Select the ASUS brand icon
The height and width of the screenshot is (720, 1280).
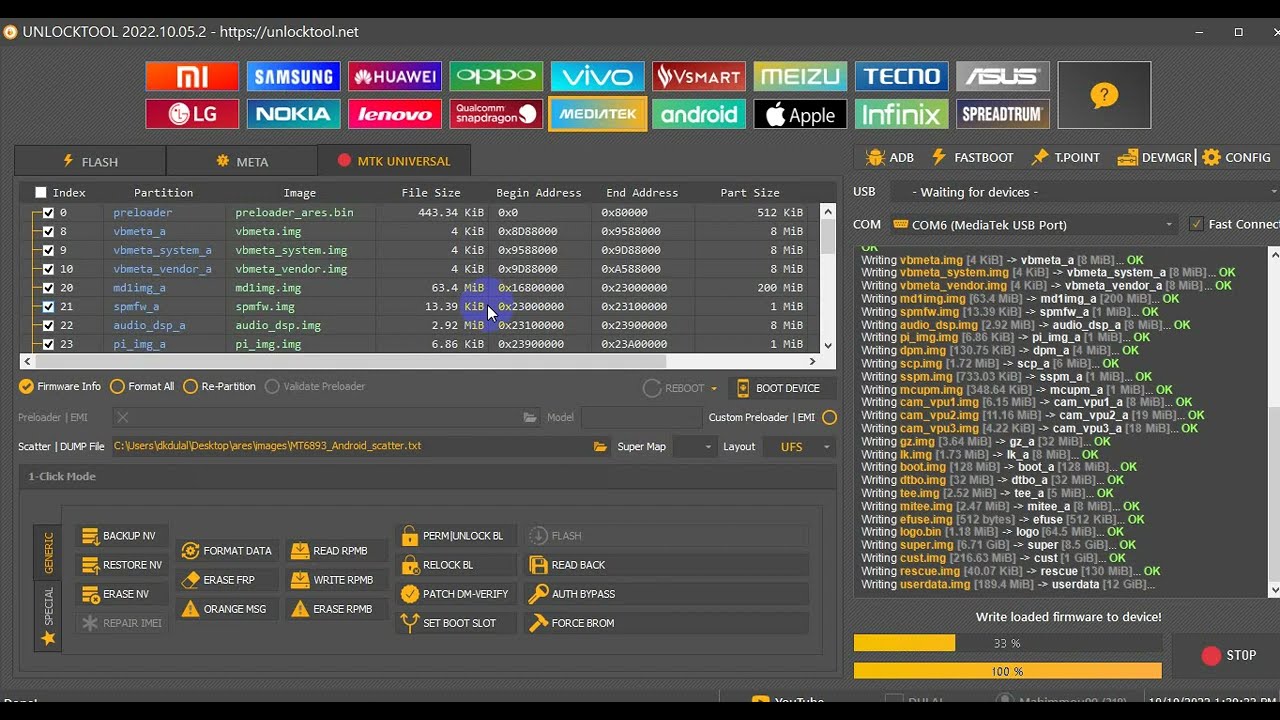(1003, 77)
